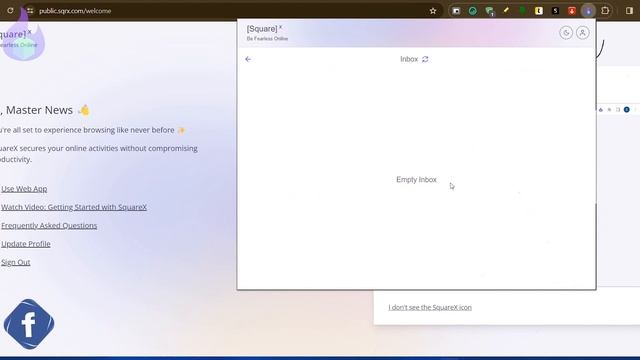The width and height of the screenshot is (640, 360).
Task: Open the Extensions puzzle piece menu
Action: pyautogui.click(x=605, y=11)
